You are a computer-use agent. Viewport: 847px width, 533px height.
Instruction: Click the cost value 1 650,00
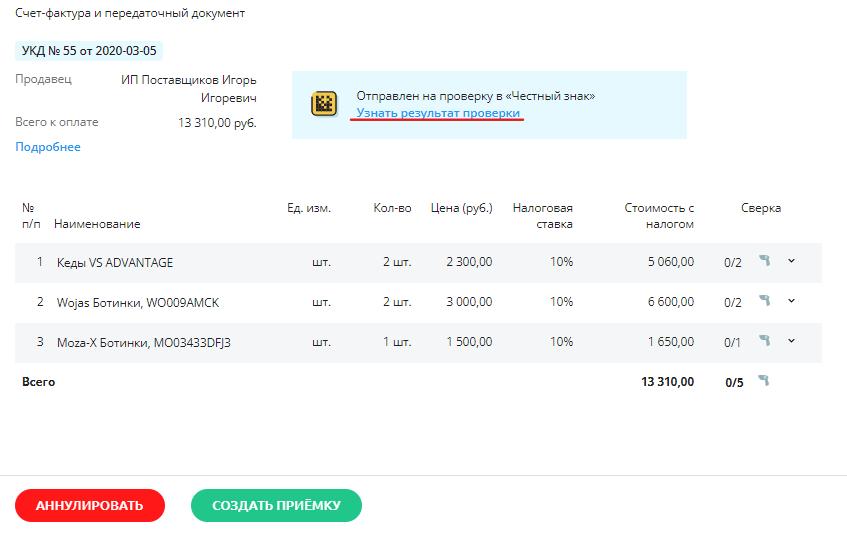(x=671, y=342)
